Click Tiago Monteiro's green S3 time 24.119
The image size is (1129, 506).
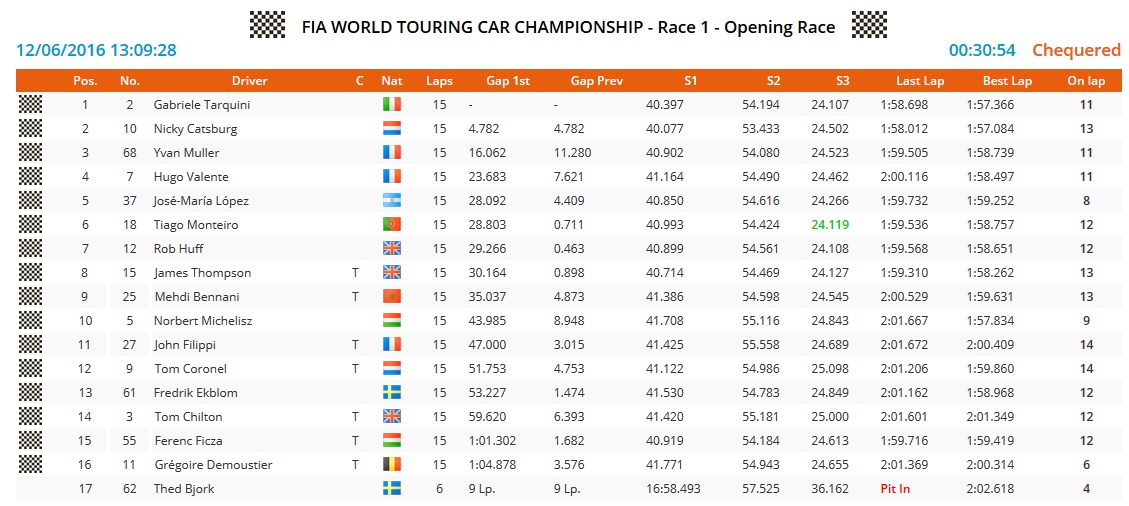click(830, 225)
